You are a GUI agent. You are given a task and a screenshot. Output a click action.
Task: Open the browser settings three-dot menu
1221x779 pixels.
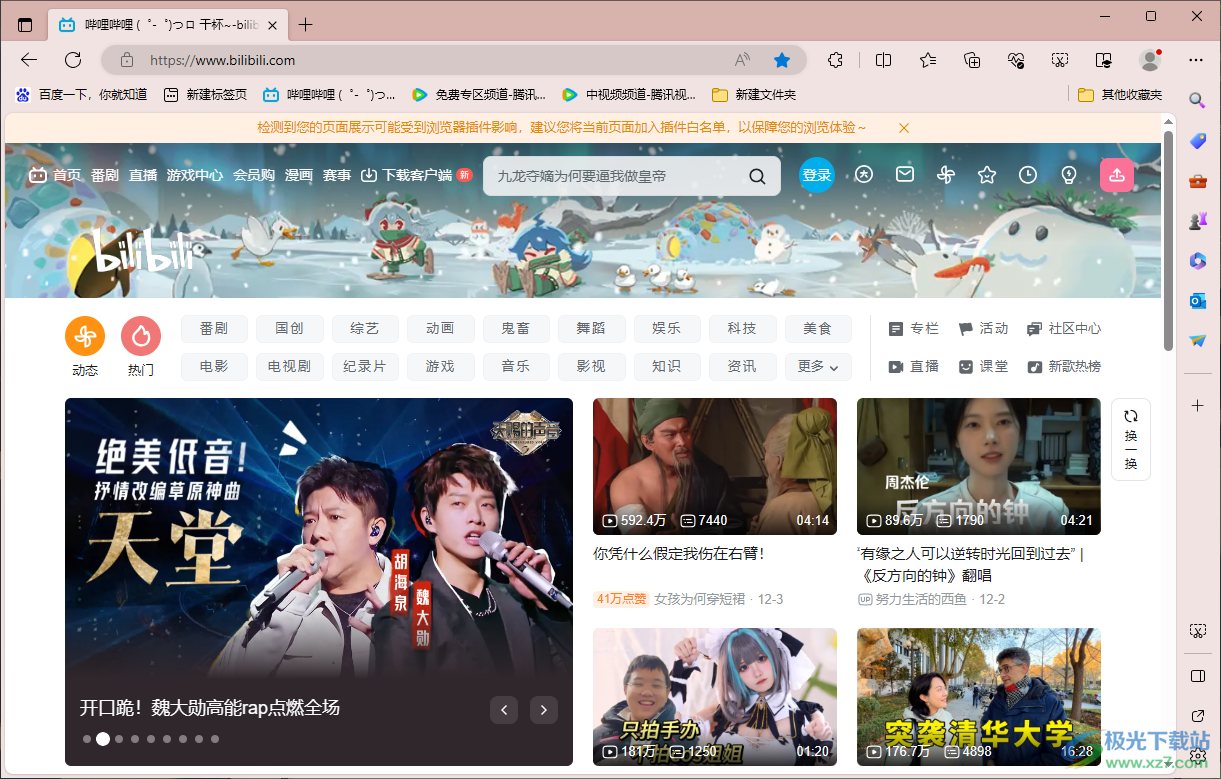(x=1196, y=60)
